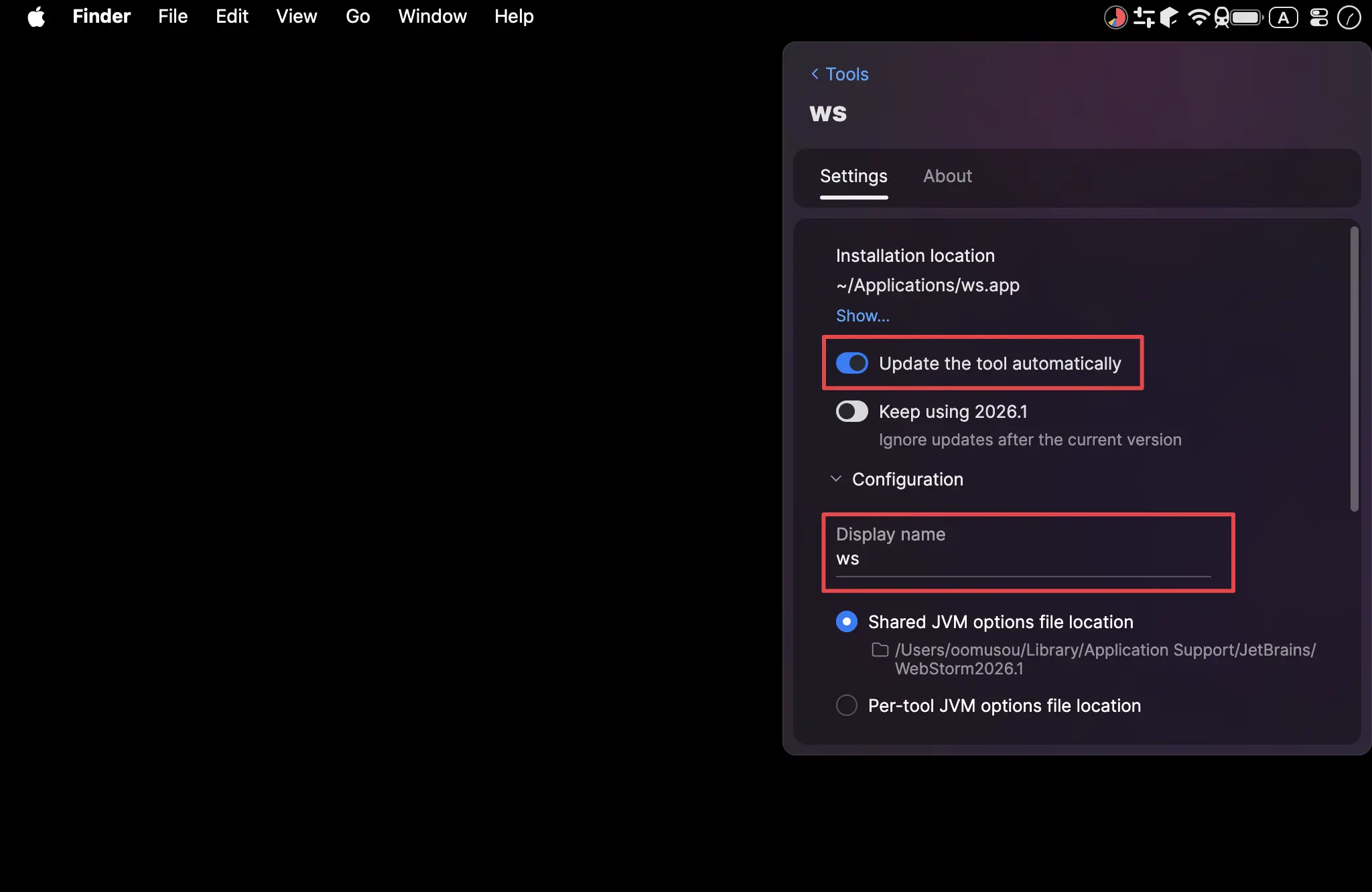Click the settings panel vertical scrollbar
Screen dimensions: 1372x892
click(1354, 369)
